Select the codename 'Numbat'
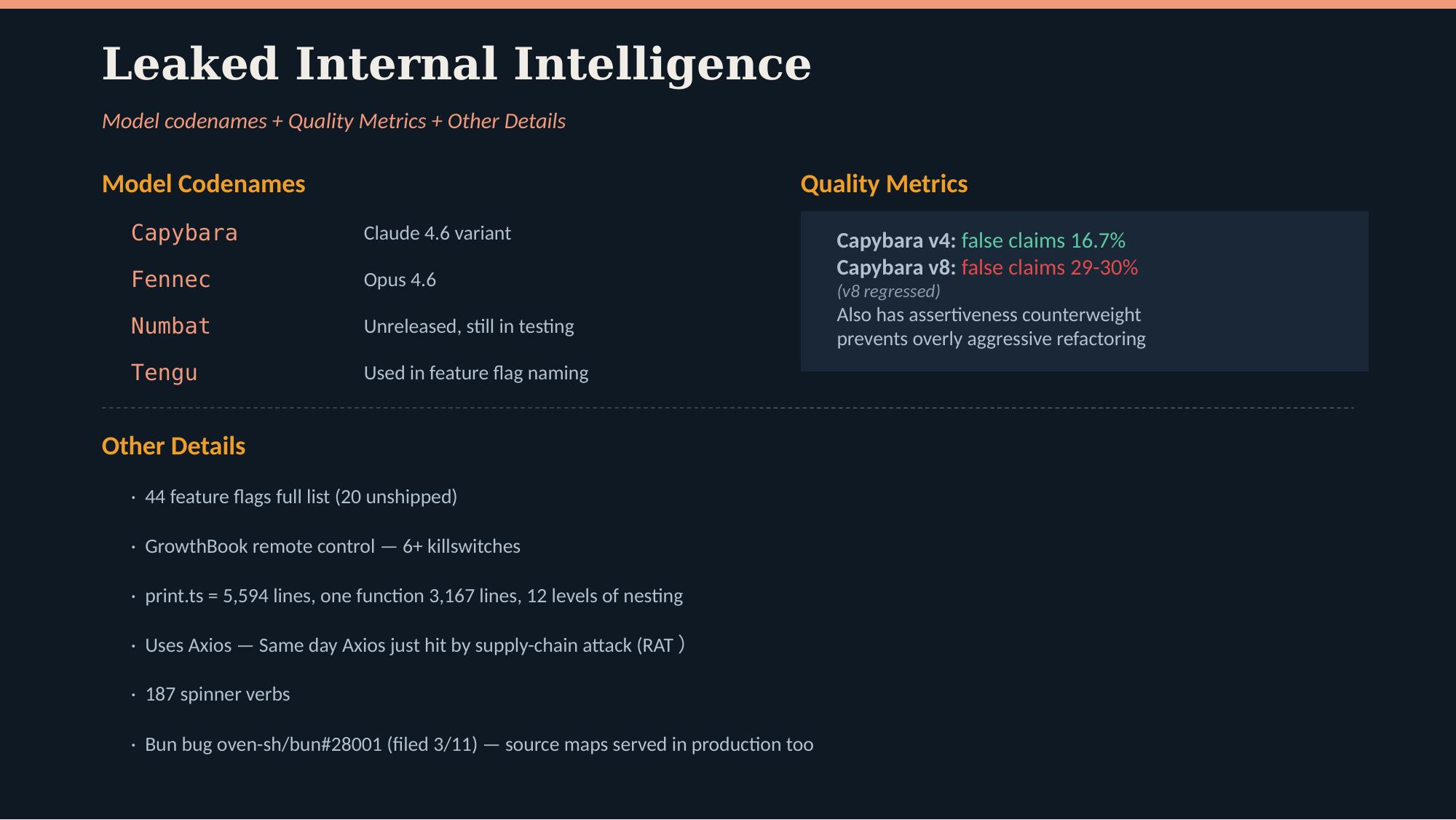1456x820 pixels. click(x=171, y=326)
